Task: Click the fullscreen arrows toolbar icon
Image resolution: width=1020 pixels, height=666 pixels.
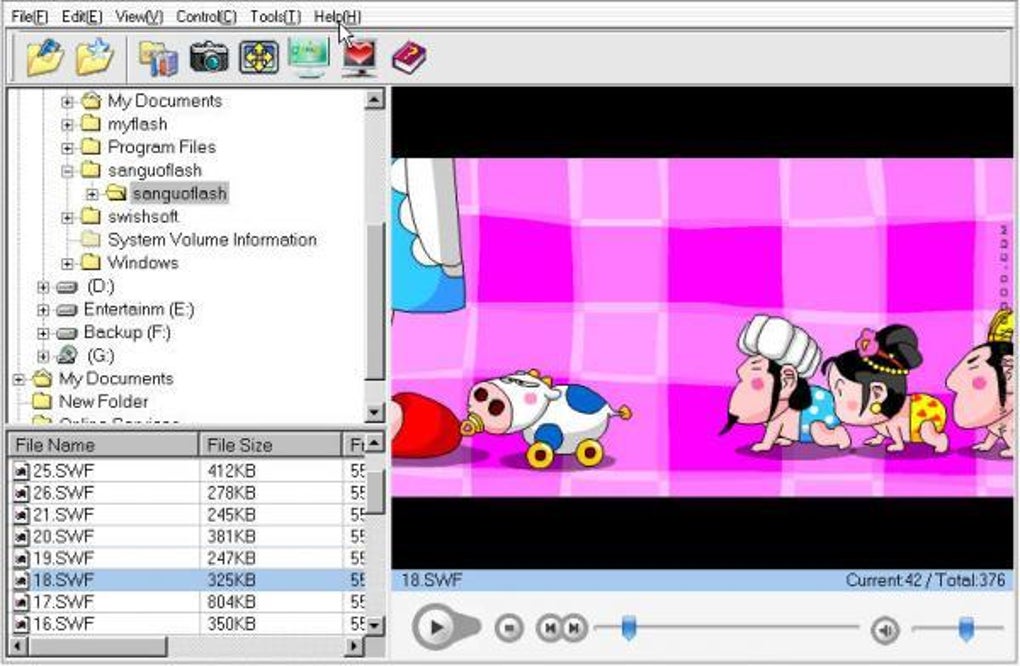Action: tap(258, 58)
